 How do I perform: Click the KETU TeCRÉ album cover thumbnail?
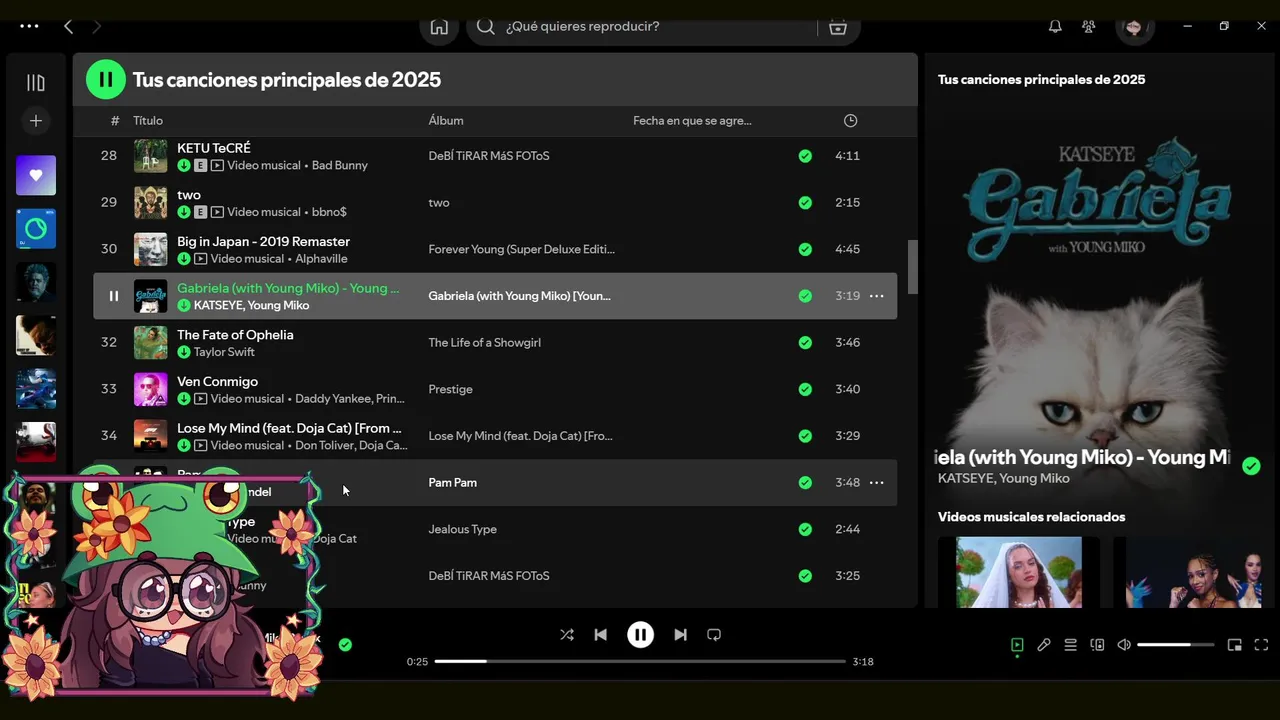tap(151, 156)
